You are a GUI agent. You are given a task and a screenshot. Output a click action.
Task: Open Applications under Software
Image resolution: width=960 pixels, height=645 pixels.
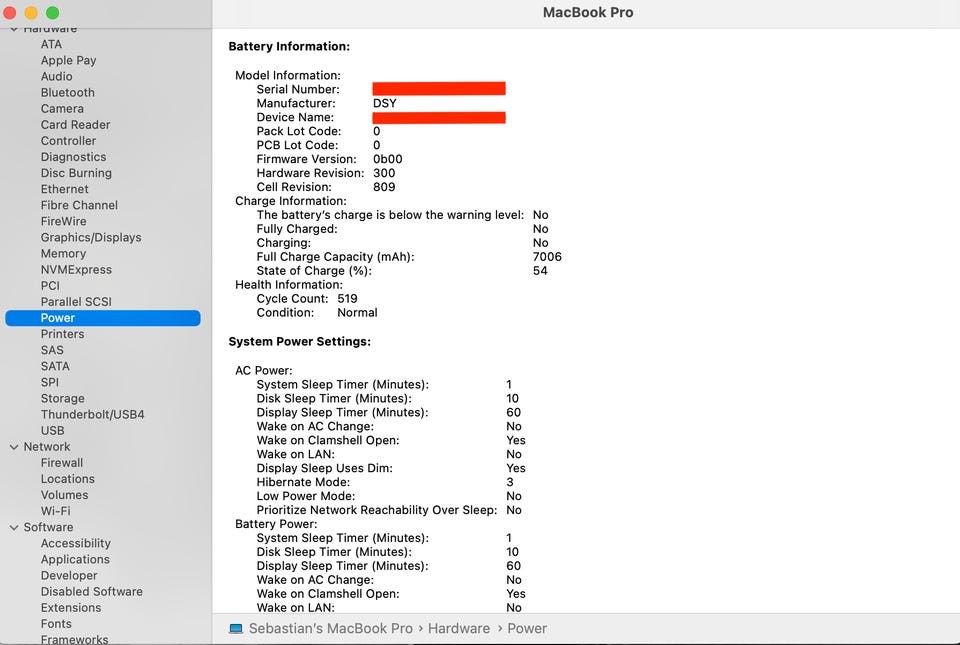[75, 559]
